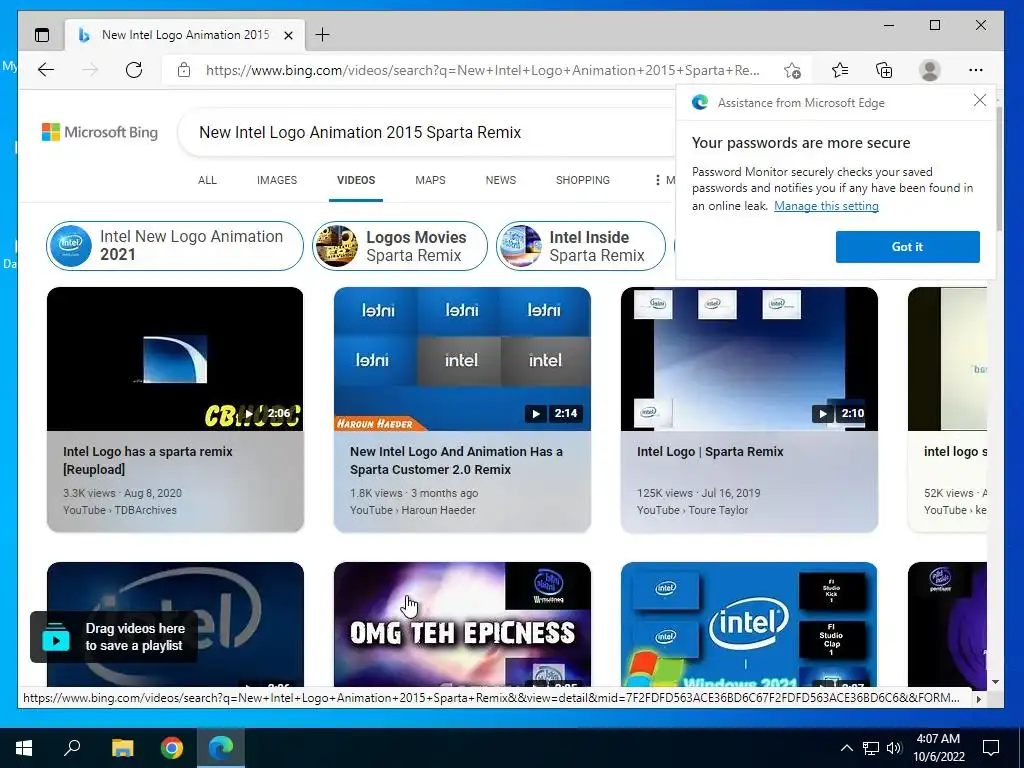
Task: Click the 2:14 play duration badge
Action: (x=554, y=413)
